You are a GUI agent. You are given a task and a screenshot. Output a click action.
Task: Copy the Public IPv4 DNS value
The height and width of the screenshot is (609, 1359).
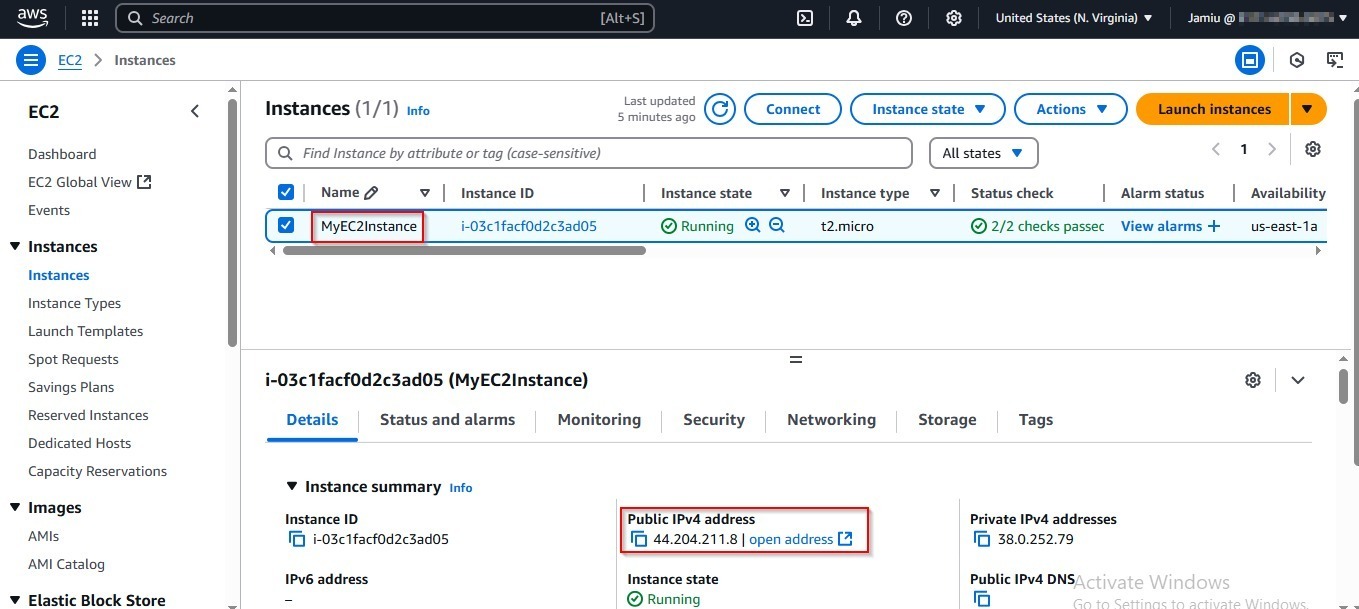click(x=982, y=599)
